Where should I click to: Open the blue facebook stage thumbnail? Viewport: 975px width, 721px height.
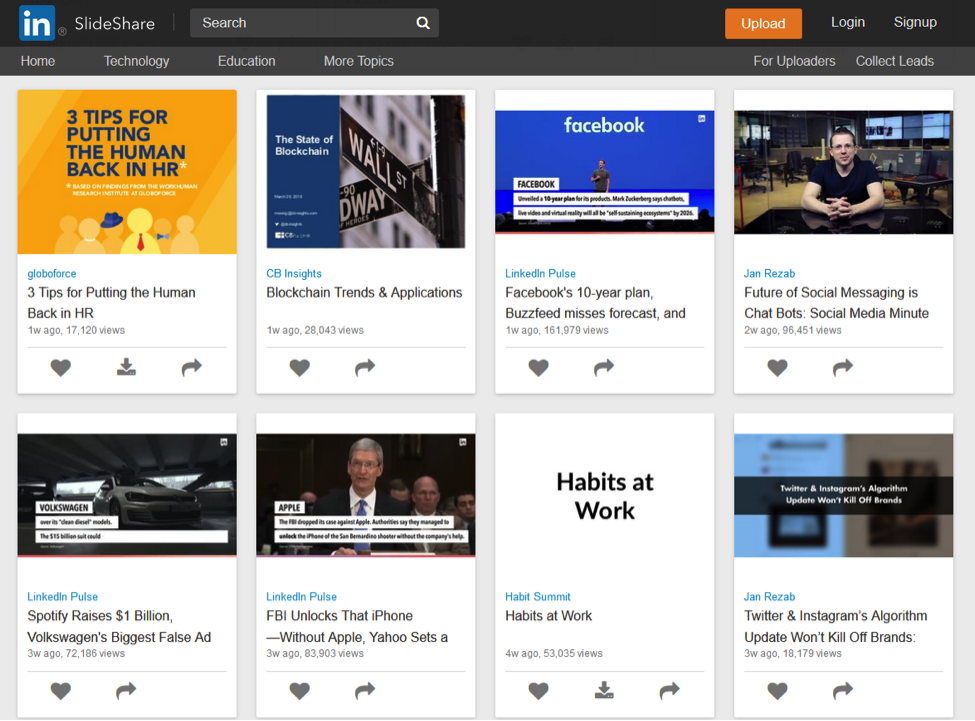pyautogui.click(x=604, y=172)
